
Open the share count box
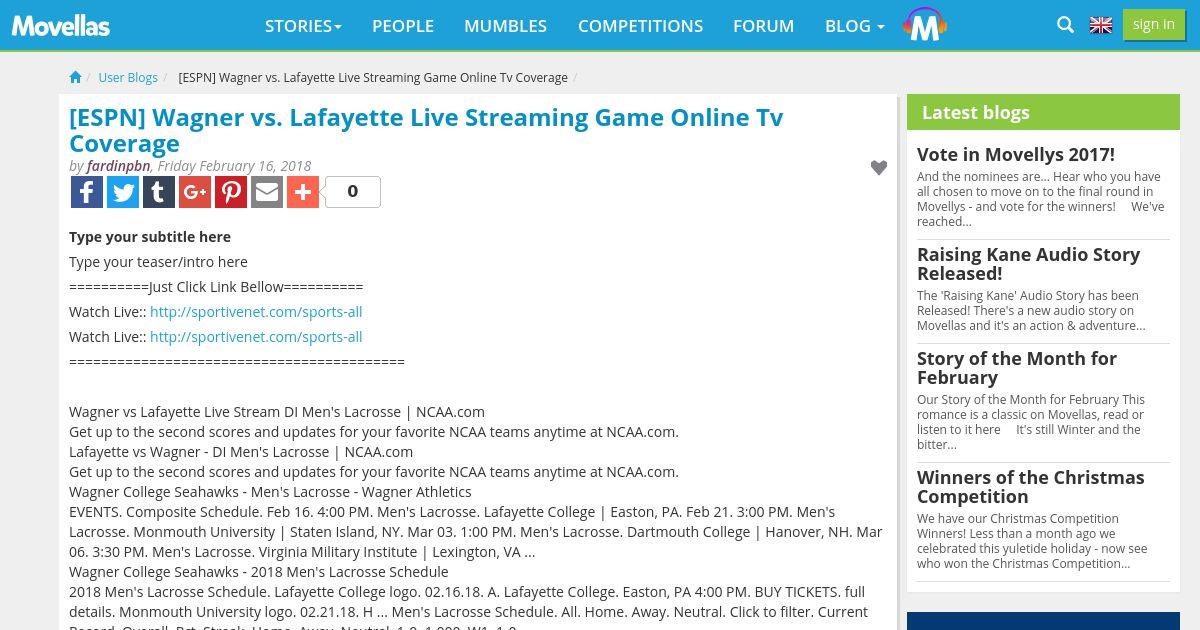tap(352, 192)
